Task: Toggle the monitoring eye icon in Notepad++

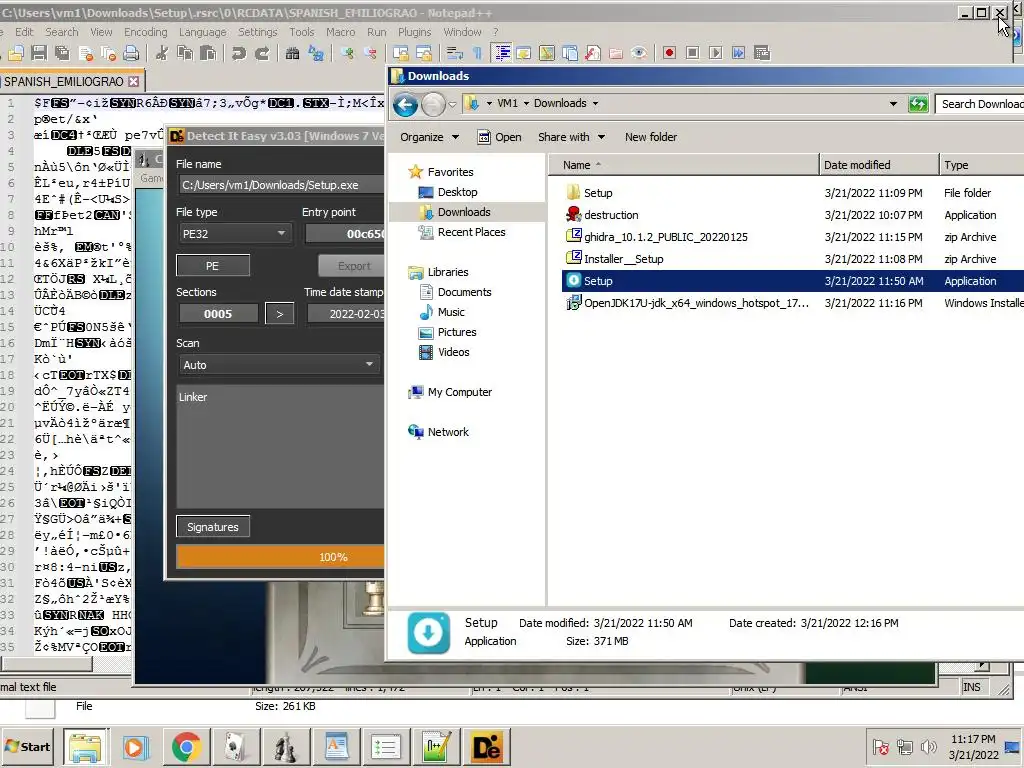Action: (639, 53)
